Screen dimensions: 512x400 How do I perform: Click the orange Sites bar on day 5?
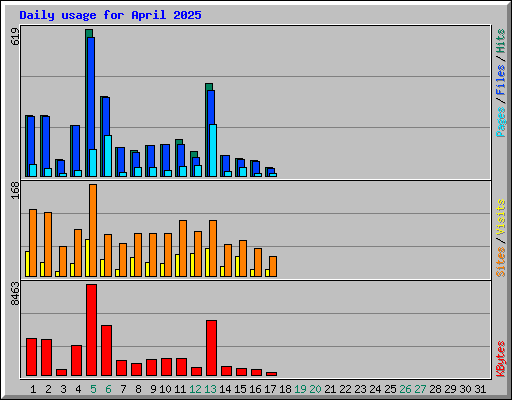click(x=93, y=230)
